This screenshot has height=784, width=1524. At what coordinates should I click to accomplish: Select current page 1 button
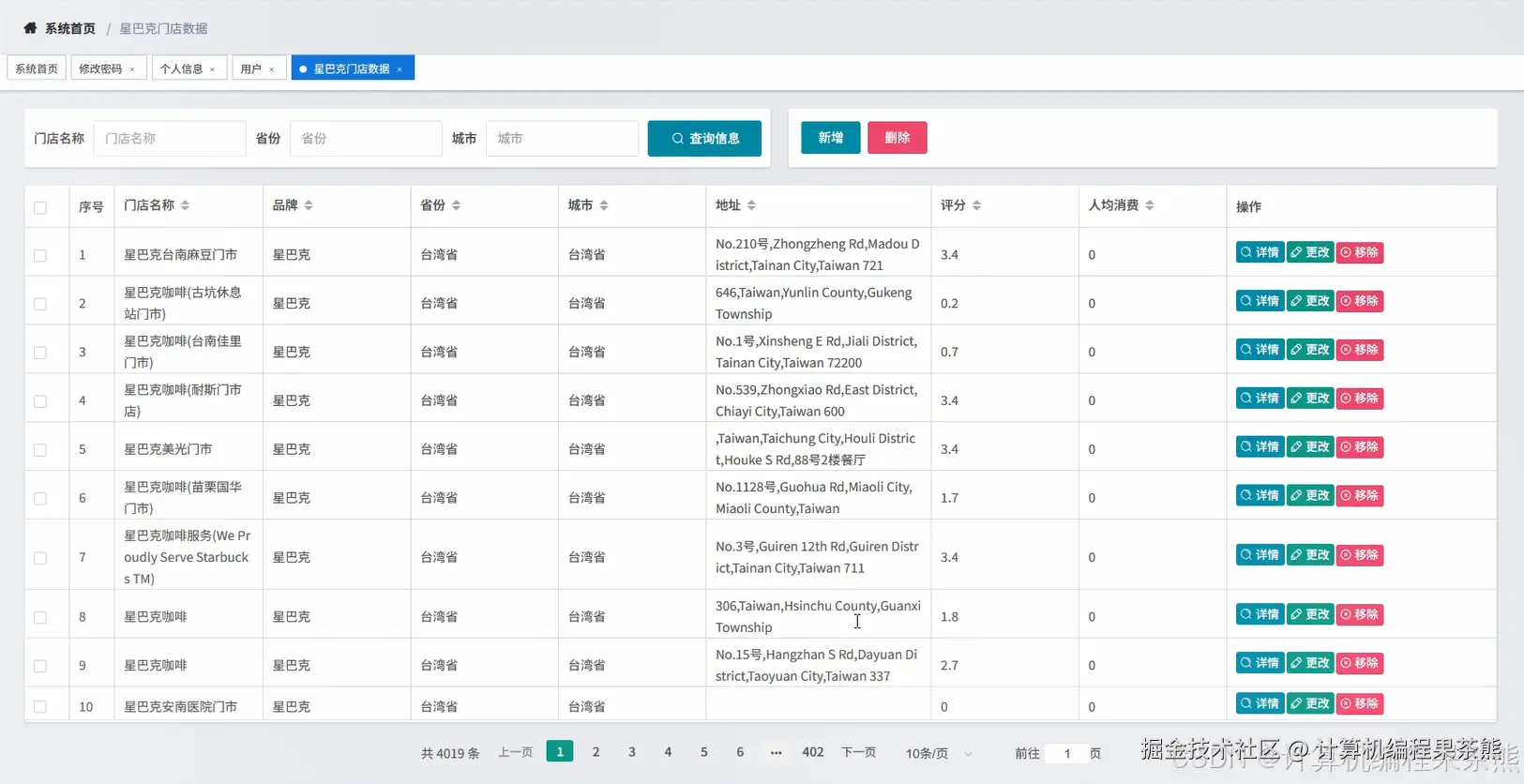tap(560, 752)
